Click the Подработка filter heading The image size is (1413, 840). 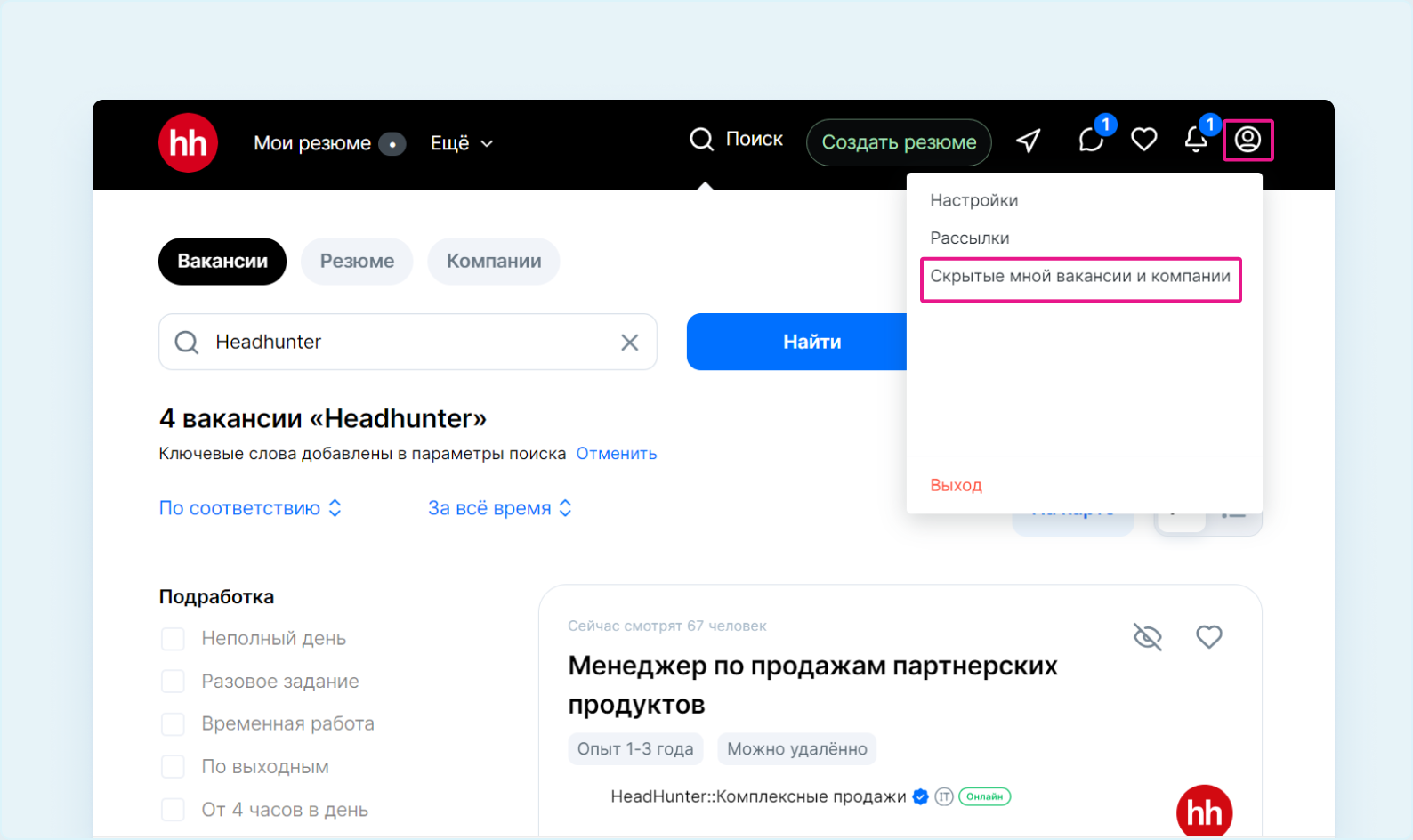pos(216,597)
